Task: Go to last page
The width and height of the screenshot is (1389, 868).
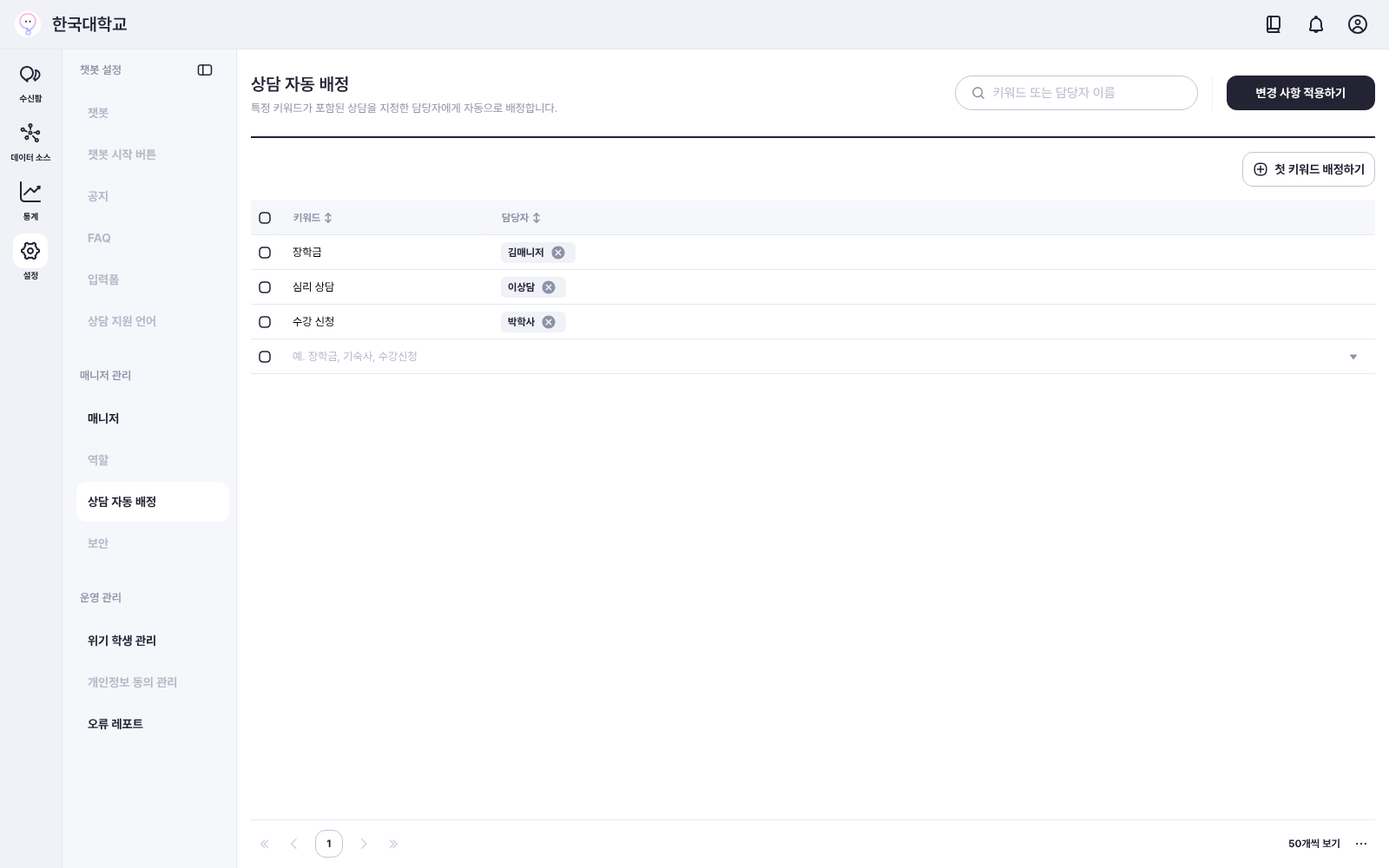Action: 393,844
